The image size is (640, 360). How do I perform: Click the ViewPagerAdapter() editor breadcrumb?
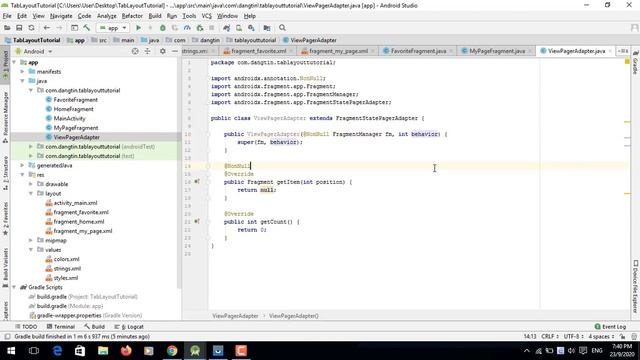pyautogui.click(x=293, y=316)
